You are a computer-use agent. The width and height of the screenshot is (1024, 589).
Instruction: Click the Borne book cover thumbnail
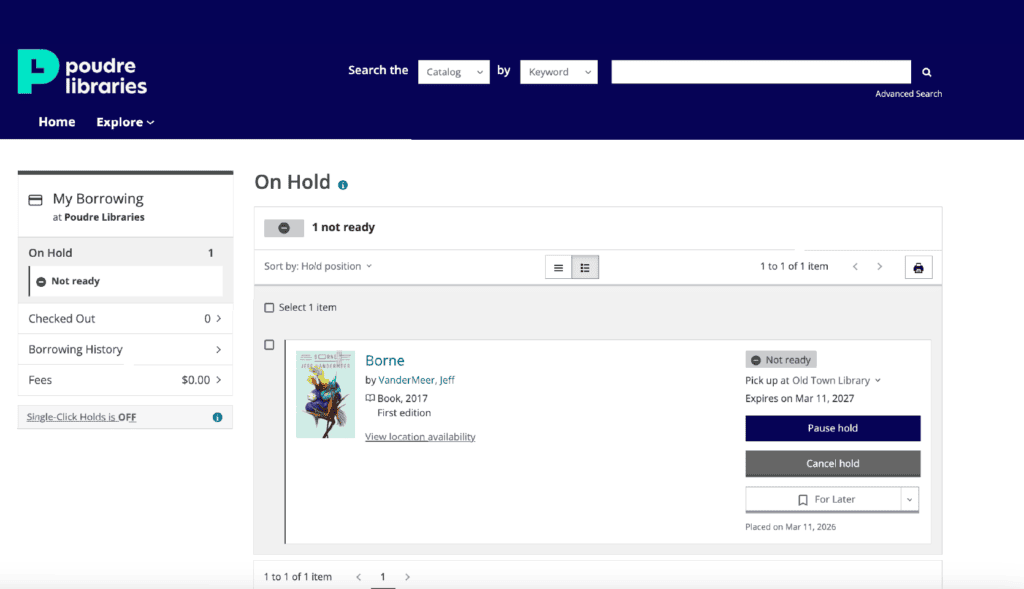click(x=325, y=393)
